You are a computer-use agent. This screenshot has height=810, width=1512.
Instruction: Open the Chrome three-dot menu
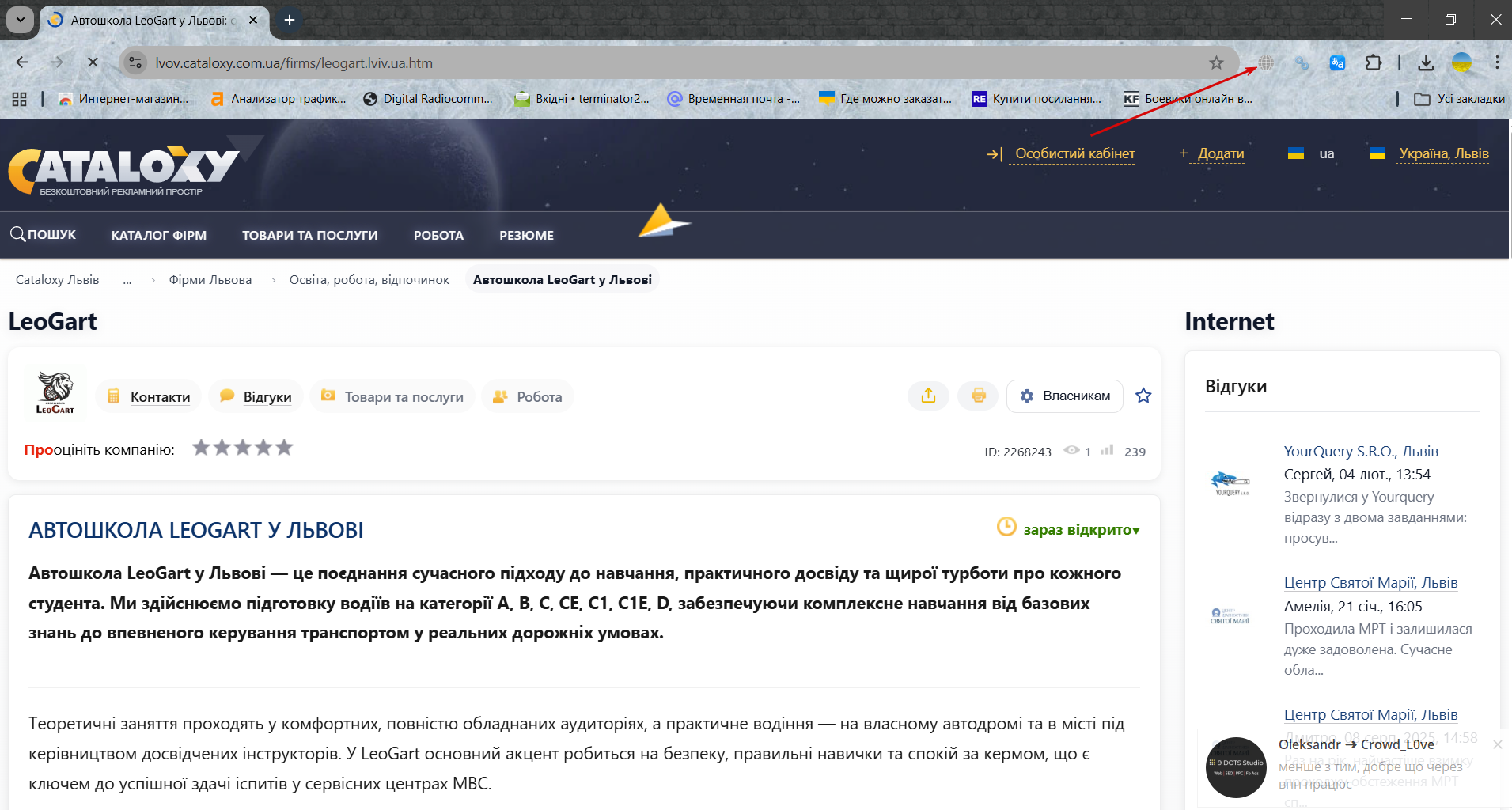point(1497,62)
